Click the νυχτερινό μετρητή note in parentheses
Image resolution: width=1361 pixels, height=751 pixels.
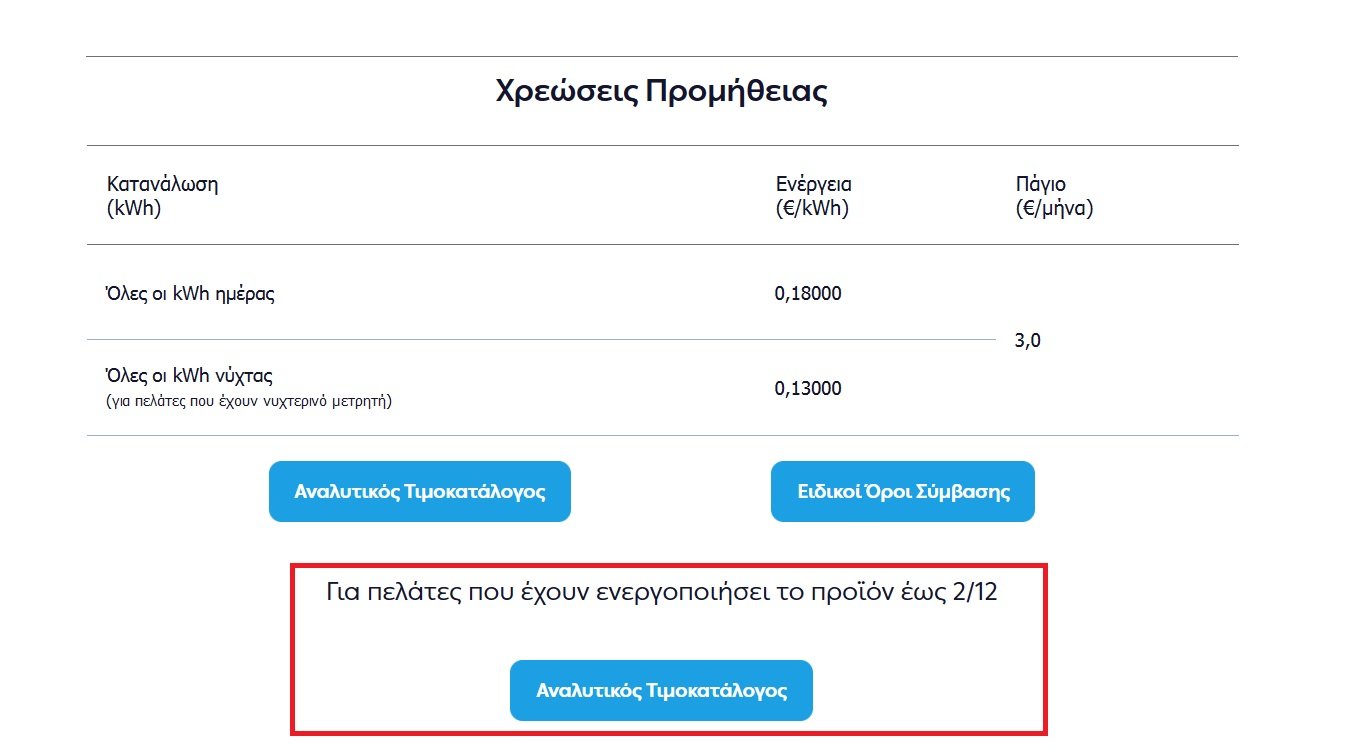(x=249, y=402)
